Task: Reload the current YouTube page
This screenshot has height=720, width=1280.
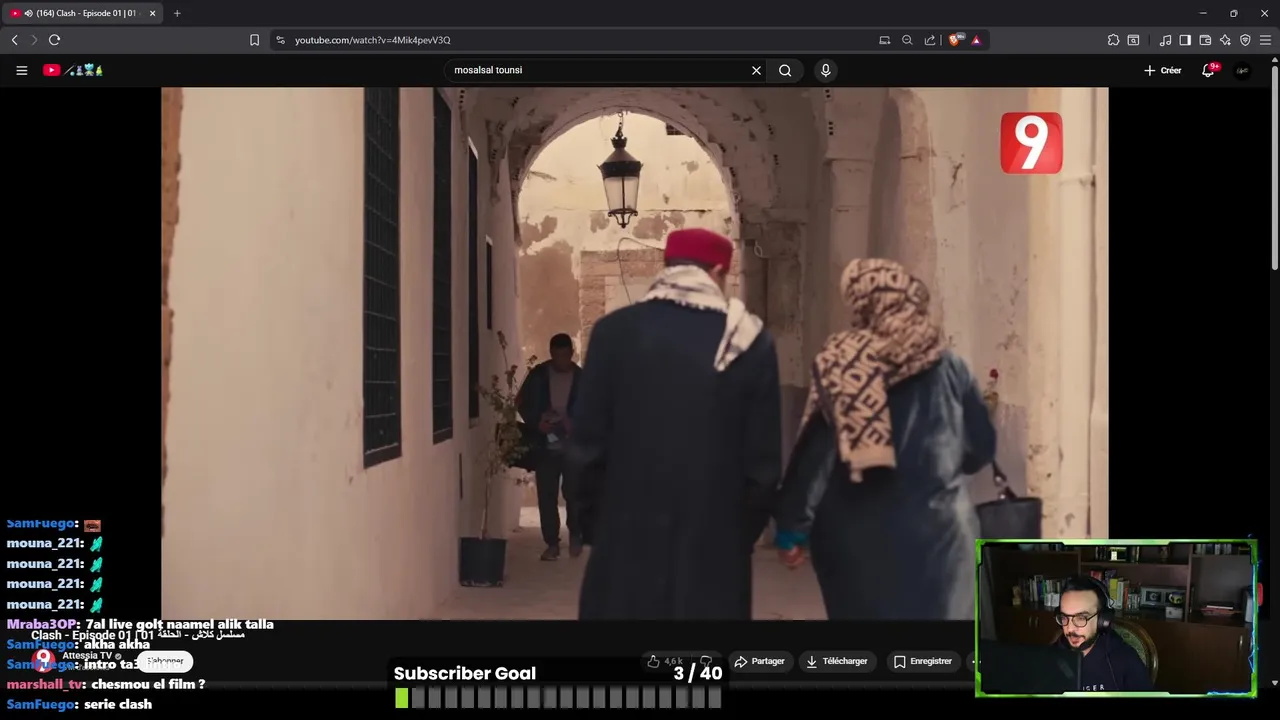Action: pyautogui.click(x=54, y=40)
